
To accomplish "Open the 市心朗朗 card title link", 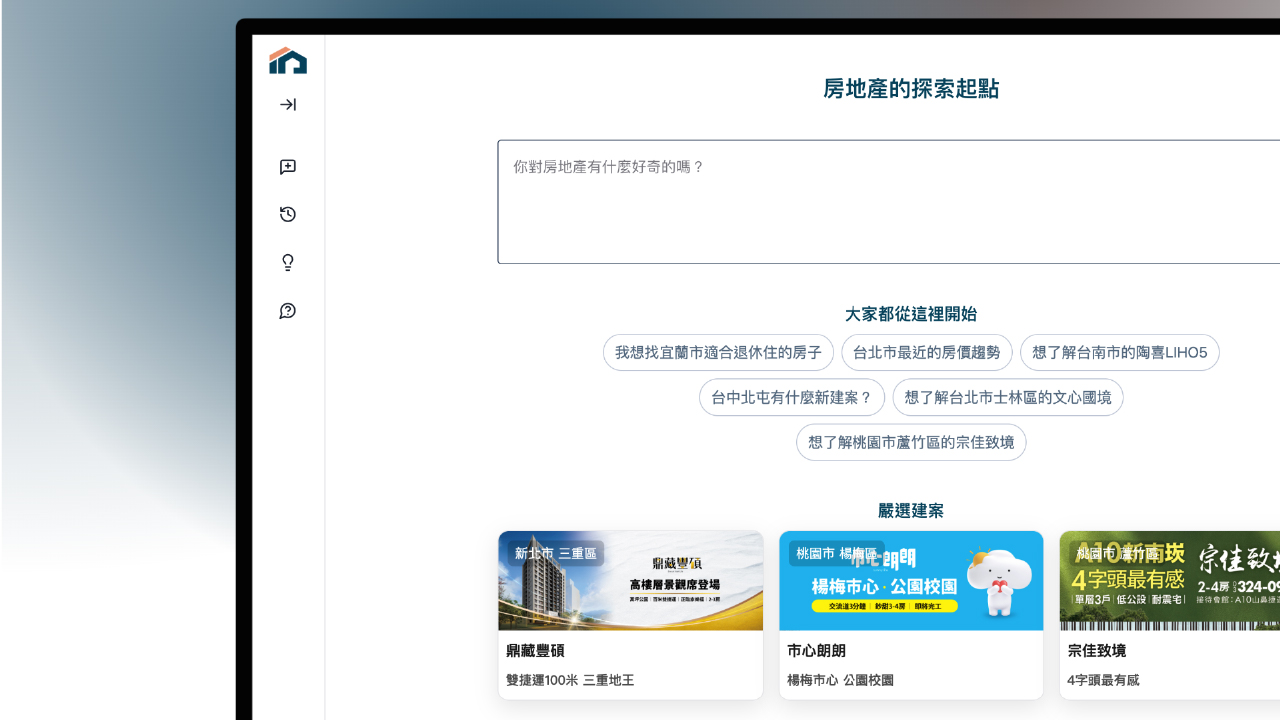I will pyautogui.click(x=816, y=651).
